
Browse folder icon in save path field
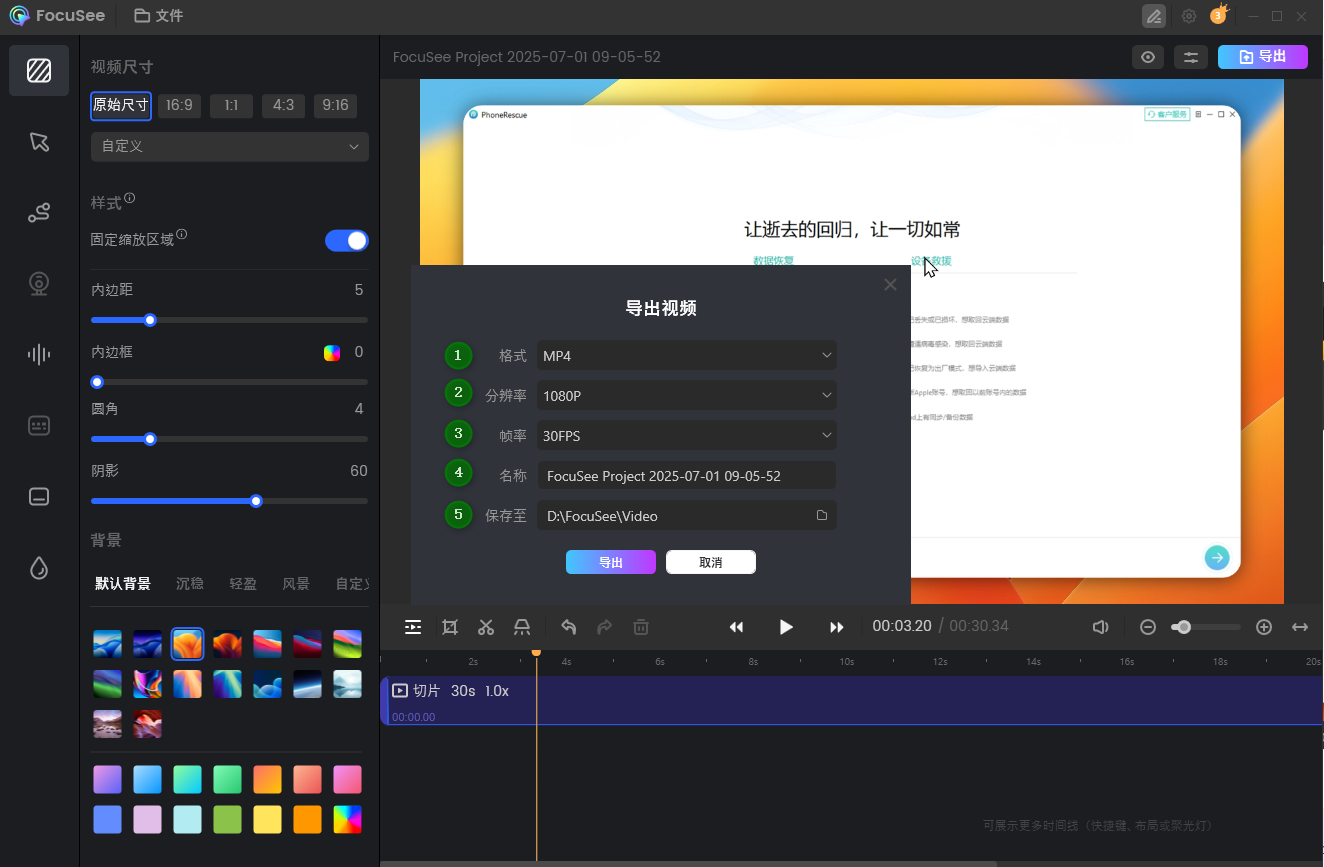point(822,516)
